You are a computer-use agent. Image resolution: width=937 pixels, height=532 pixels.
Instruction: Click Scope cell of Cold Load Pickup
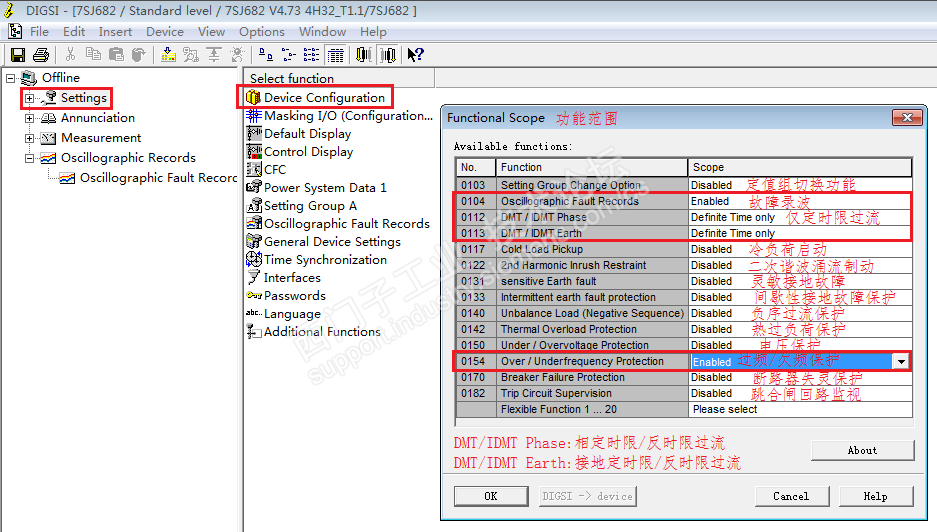coord(800,249)
